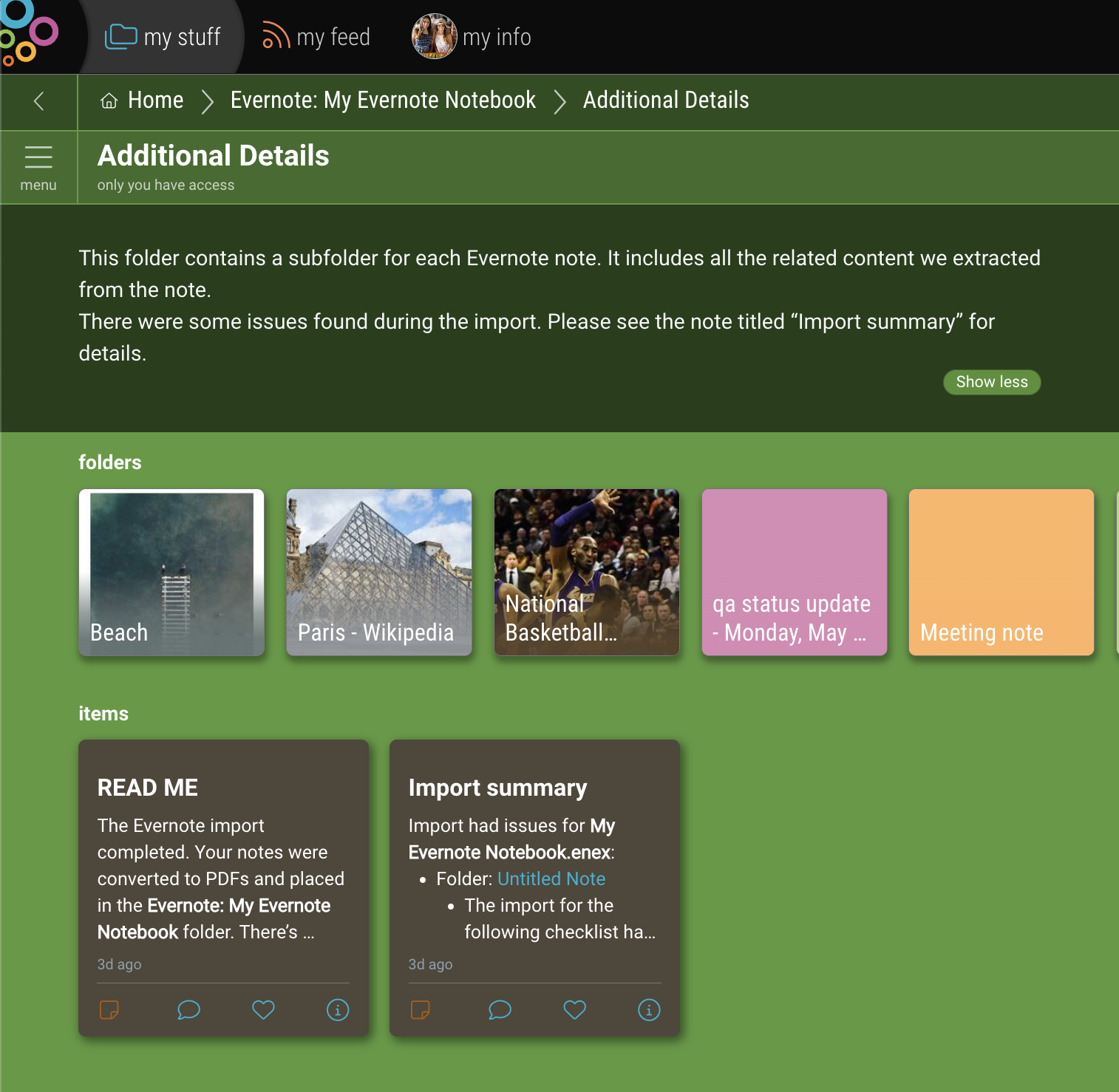Click chevron after Home in breadcrumb
Viewport: 1119px width, 1092px height.
(208, 101)
